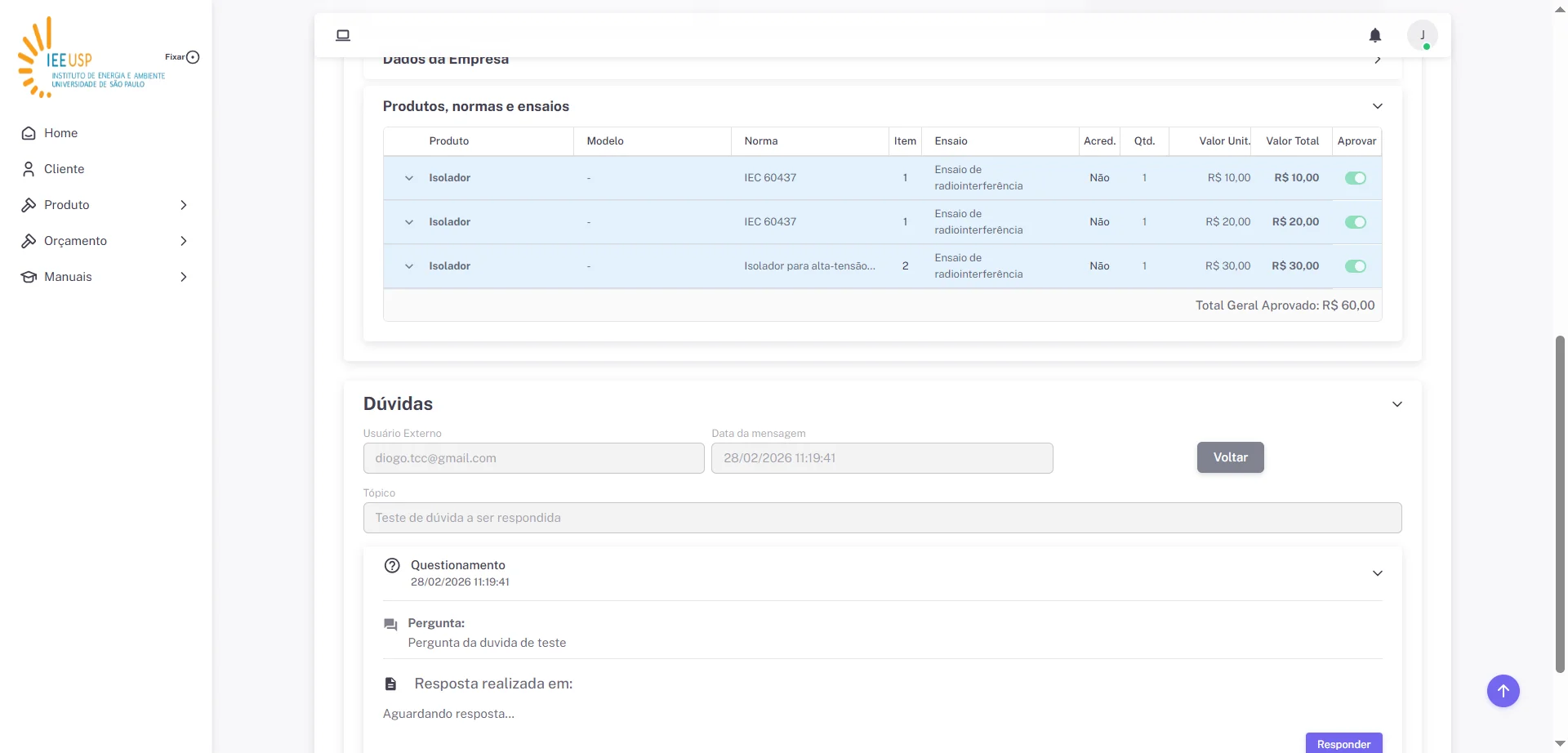Click the Manuais graduation cap icon
This screenshot has height=753, width=1568.
[29, 277]
